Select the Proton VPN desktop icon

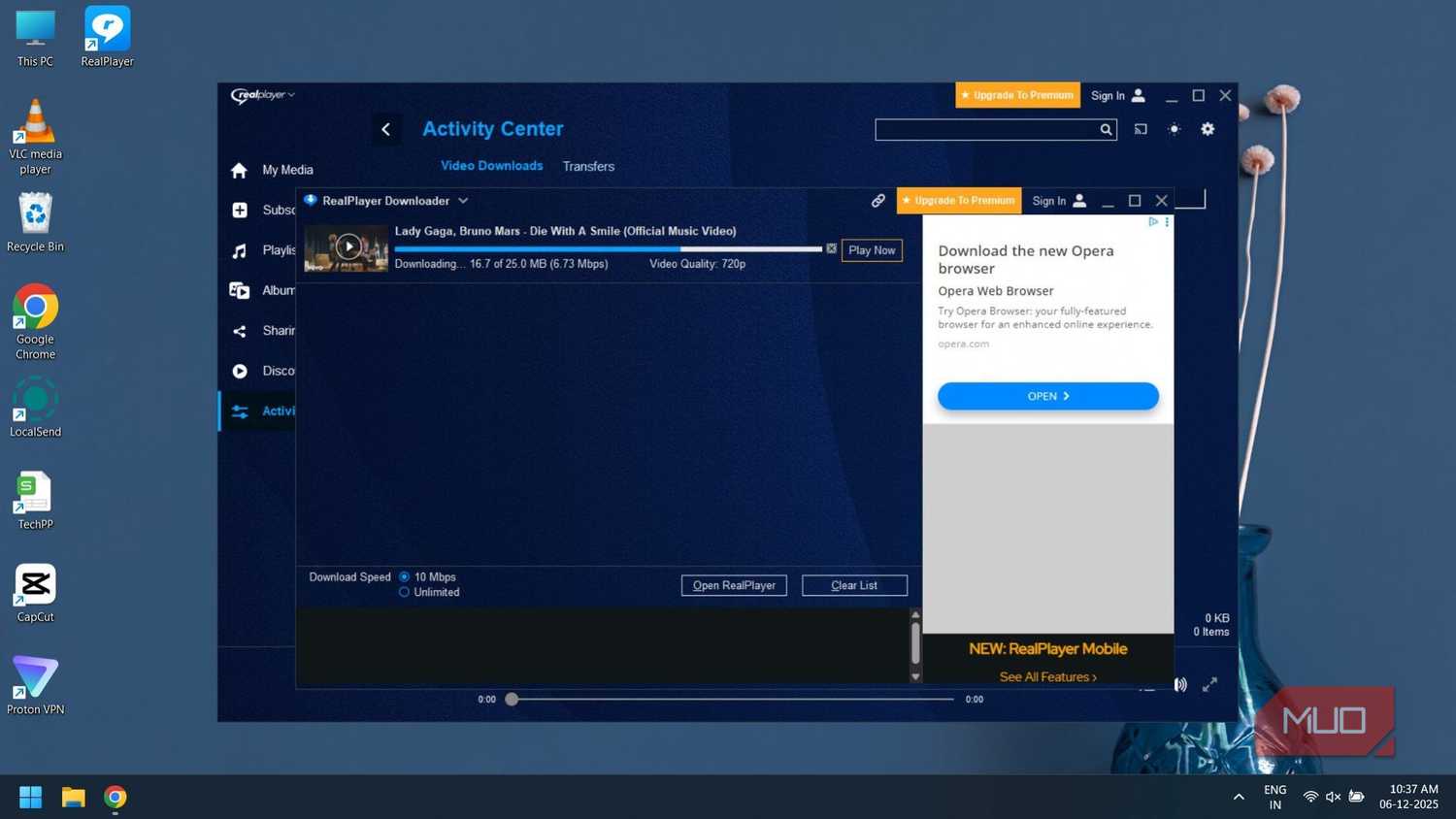(35, 686)
